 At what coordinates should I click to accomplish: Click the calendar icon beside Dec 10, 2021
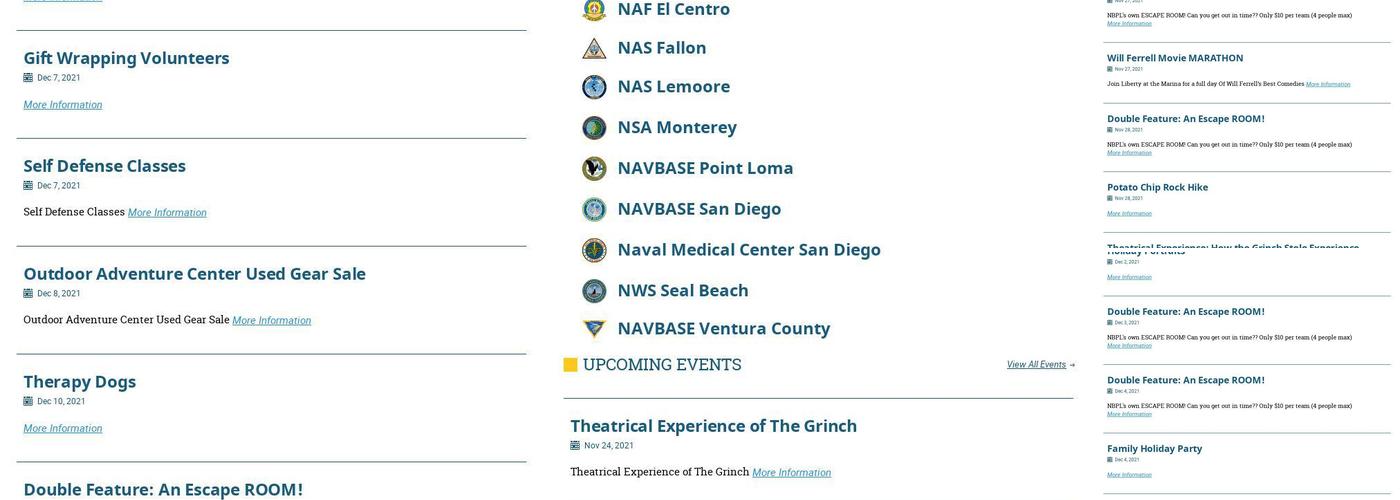point(28,402)
